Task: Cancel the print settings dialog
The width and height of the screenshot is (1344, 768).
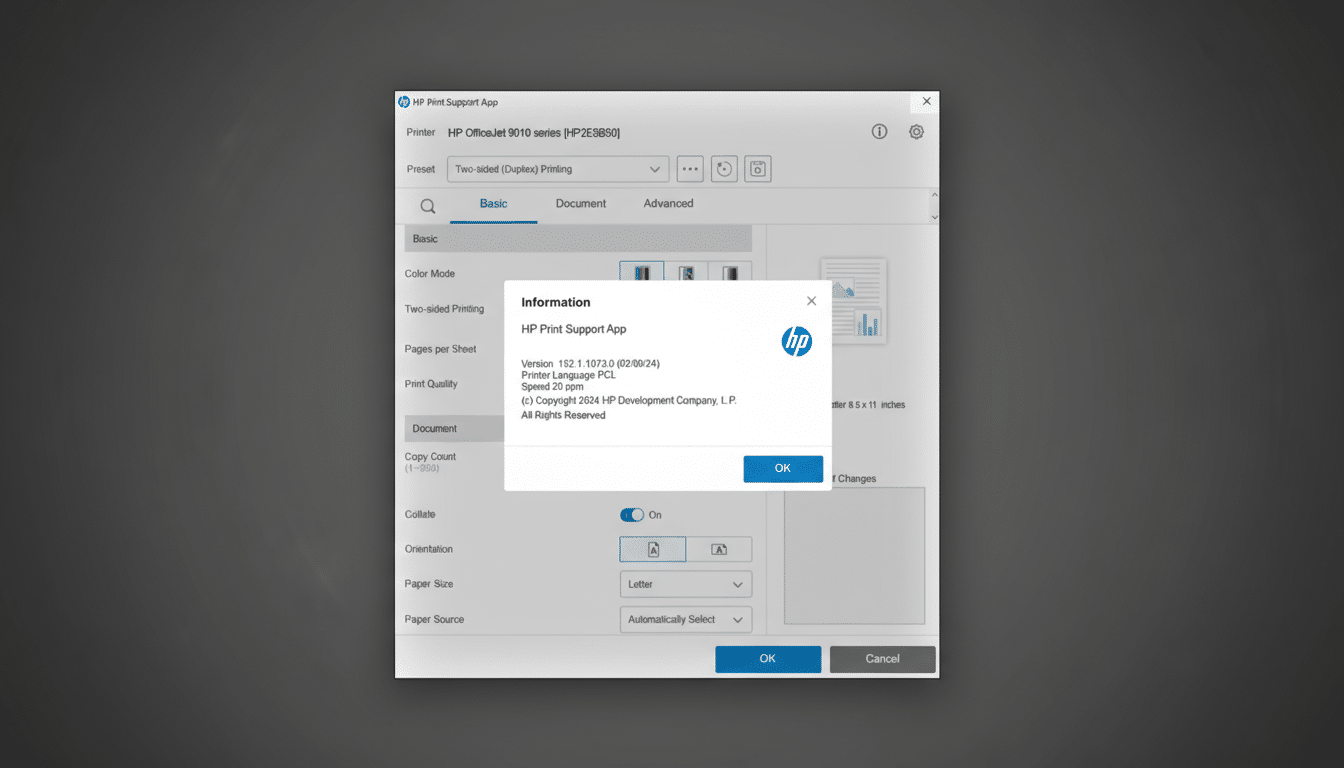Action: (x=882, y=658)
